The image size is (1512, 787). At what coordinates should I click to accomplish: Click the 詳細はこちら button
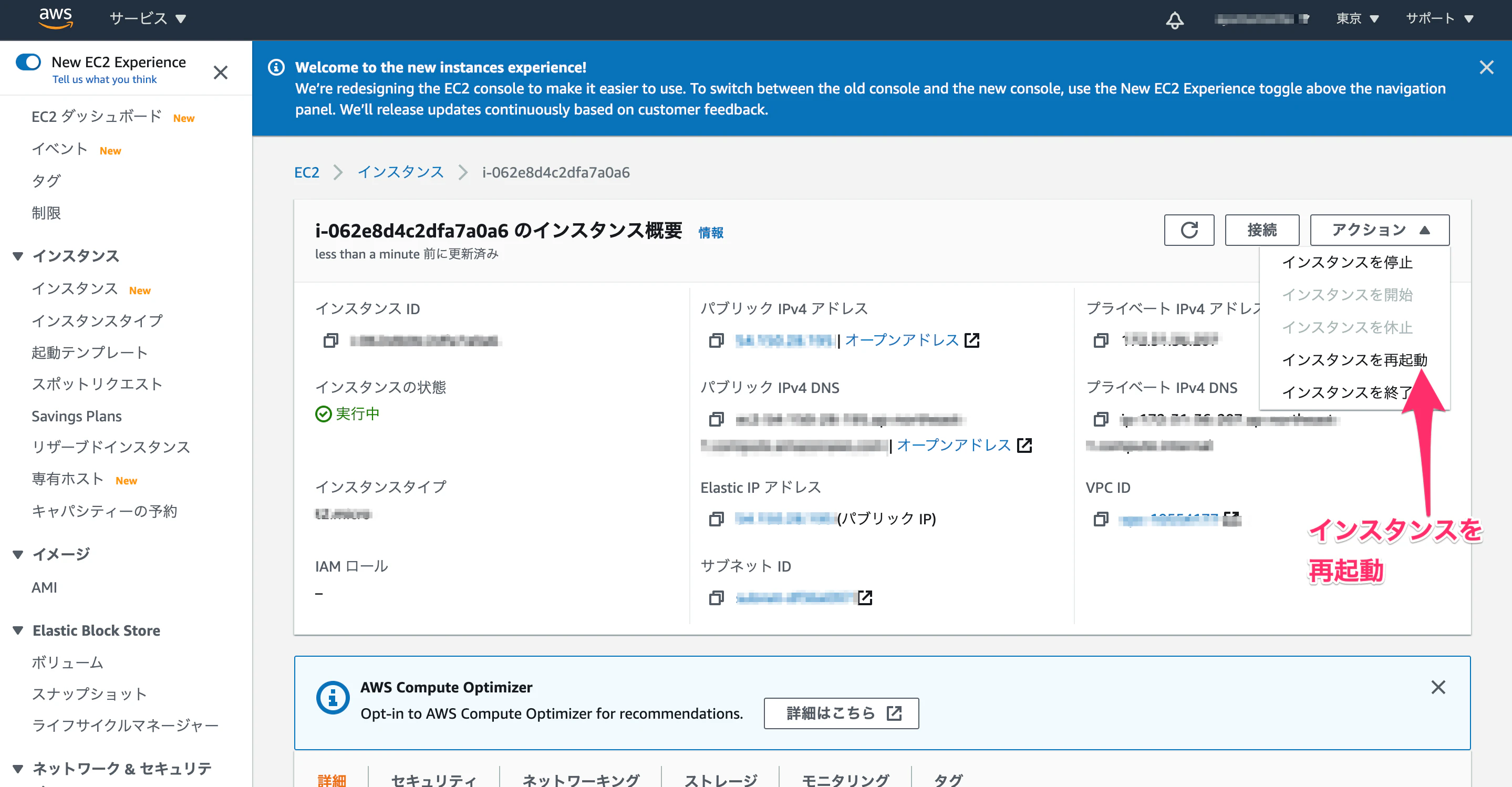point(841,713)
